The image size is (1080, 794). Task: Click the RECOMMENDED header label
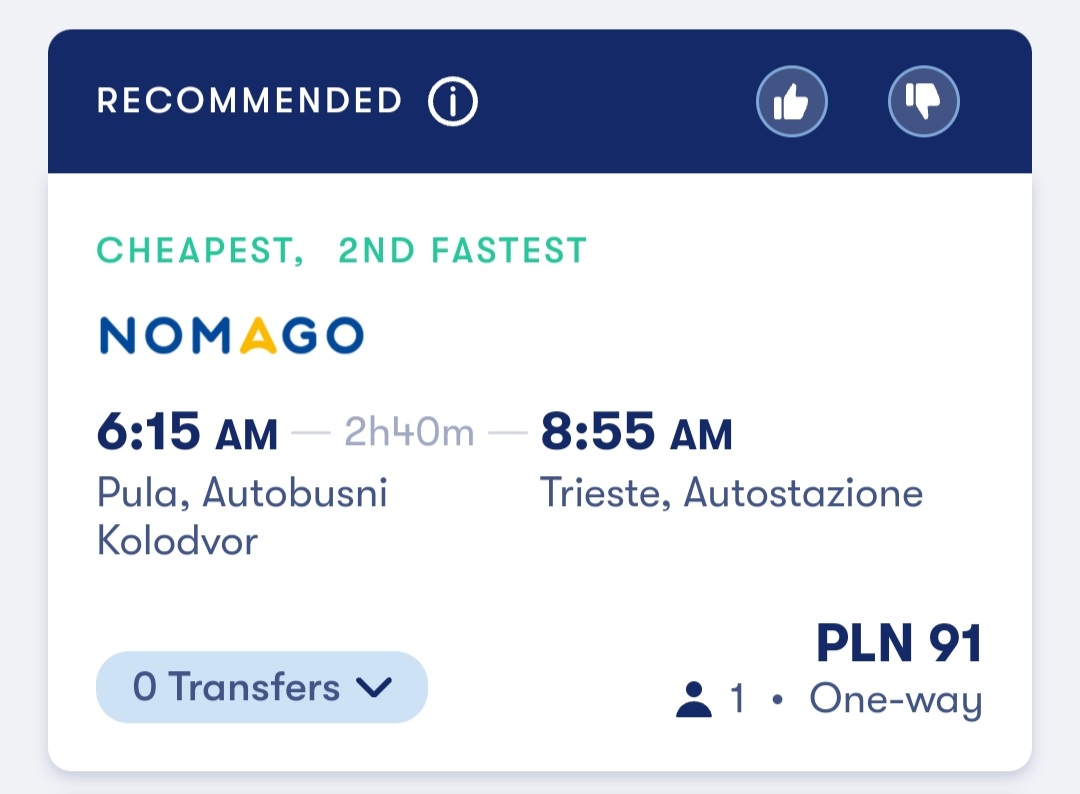[249, 101]
